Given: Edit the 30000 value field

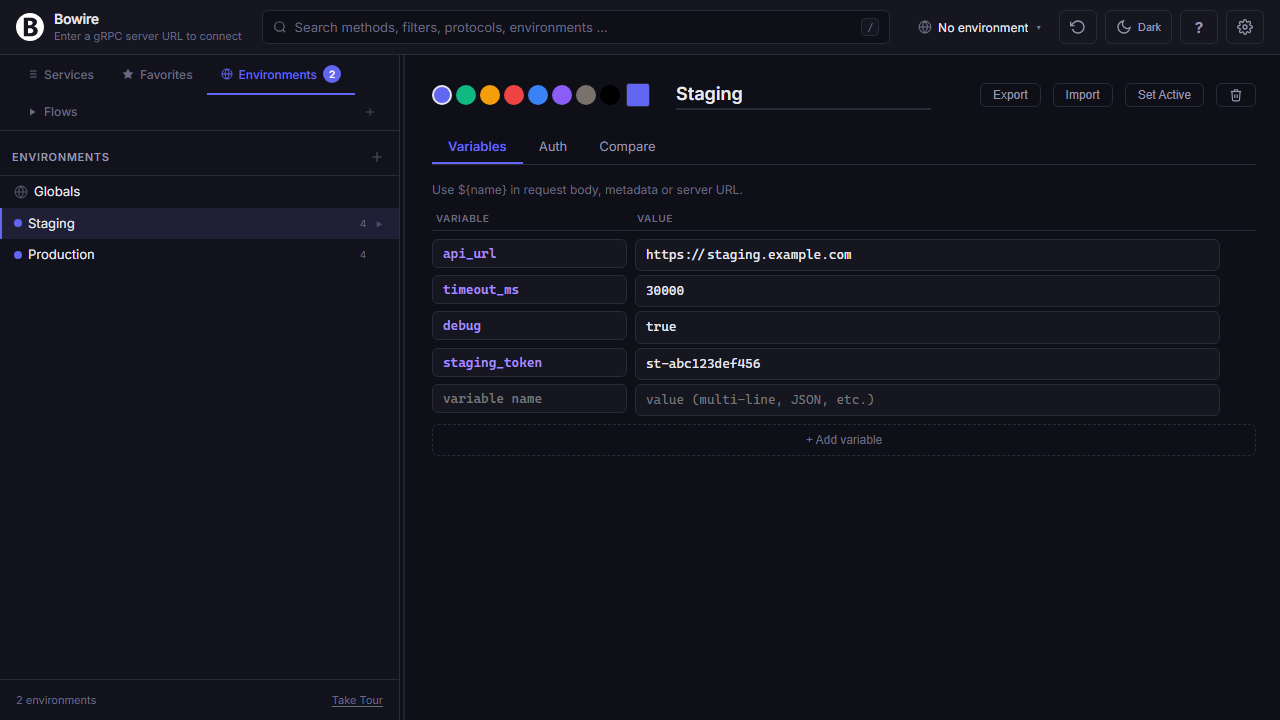Looking at the screenshot, I should click(927, 291).
